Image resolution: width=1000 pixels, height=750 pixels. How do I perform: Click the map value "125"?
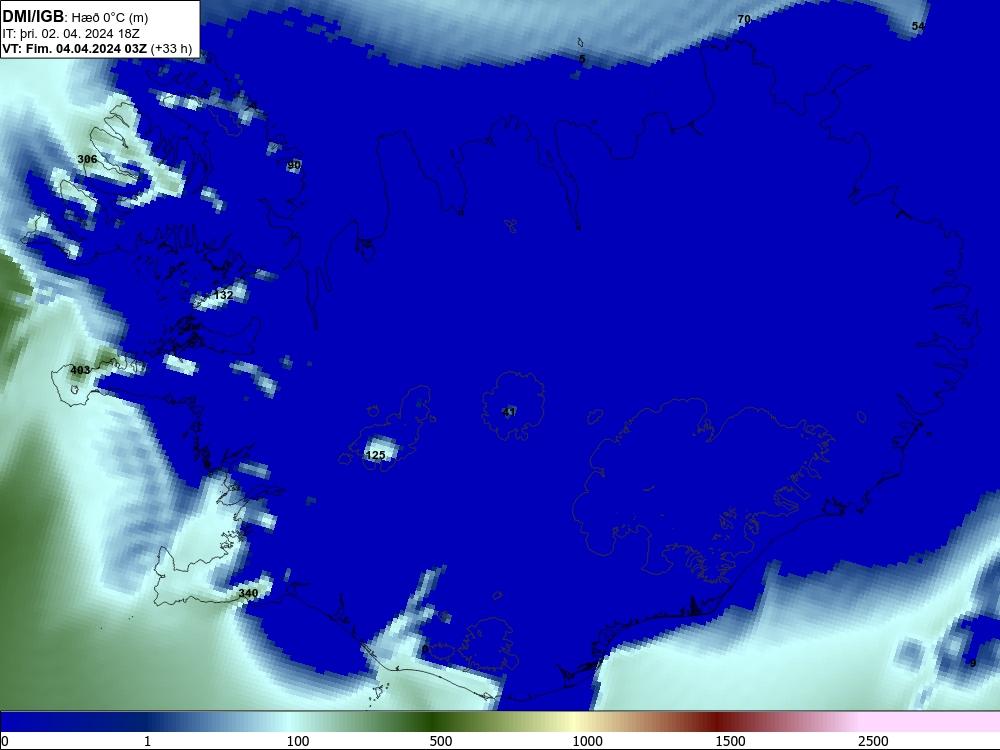(x=376, y=455)
